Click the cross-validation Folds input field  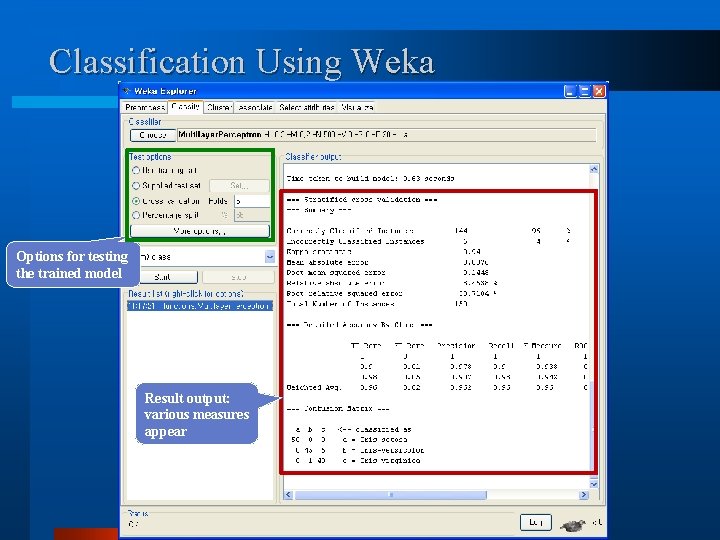[x=252, y=201]
